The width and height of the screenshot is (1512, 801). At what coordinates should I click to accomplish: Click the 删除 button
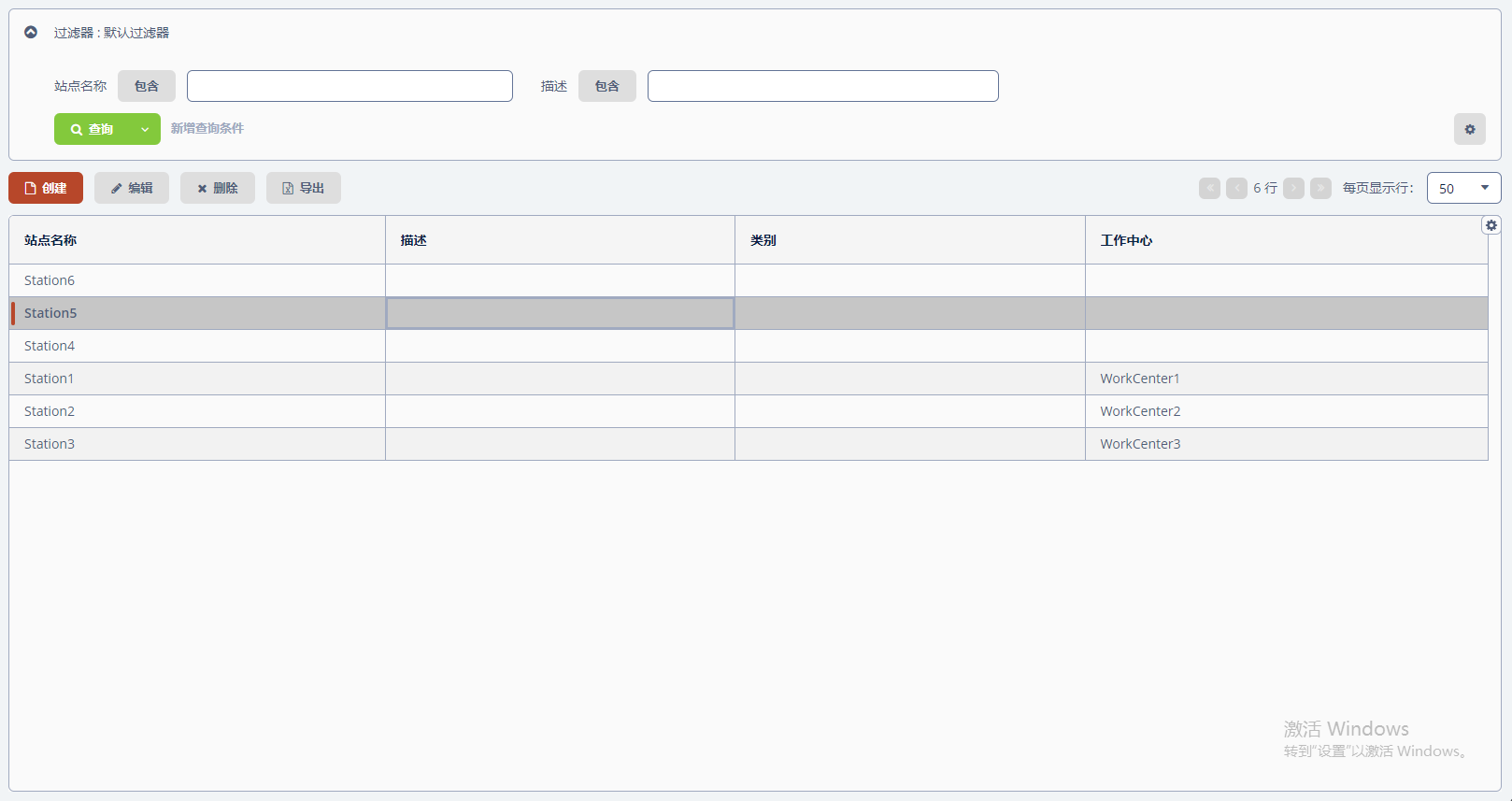pos(218,188)
